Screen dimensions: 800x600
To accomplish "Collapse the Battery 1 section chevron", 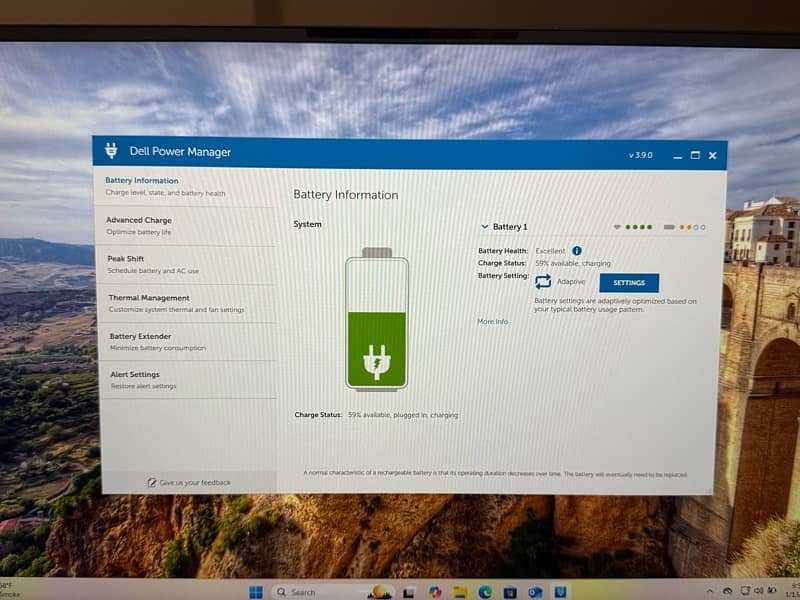I will coord(485,227).
